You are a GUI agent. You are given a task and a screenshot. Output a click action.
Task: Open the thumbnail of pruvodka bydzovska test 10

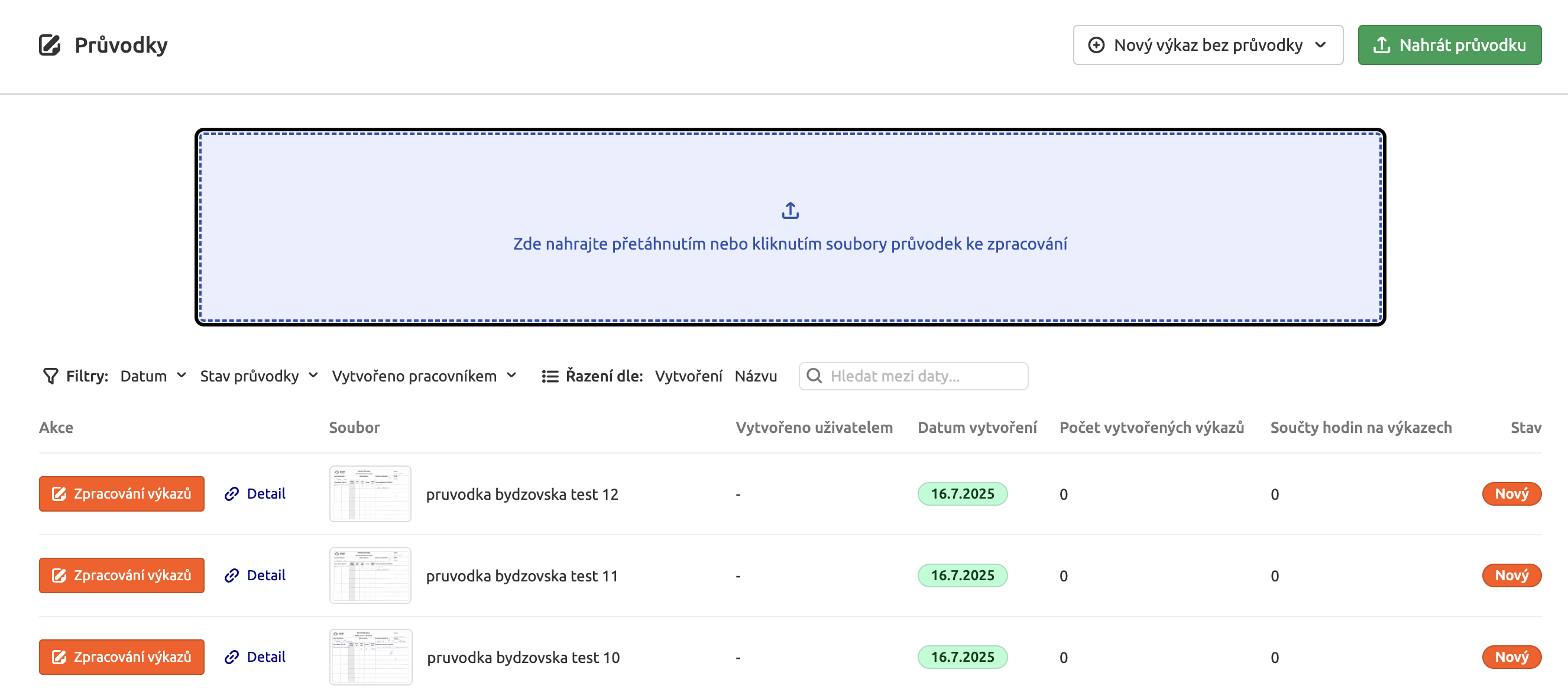[370, 657]
